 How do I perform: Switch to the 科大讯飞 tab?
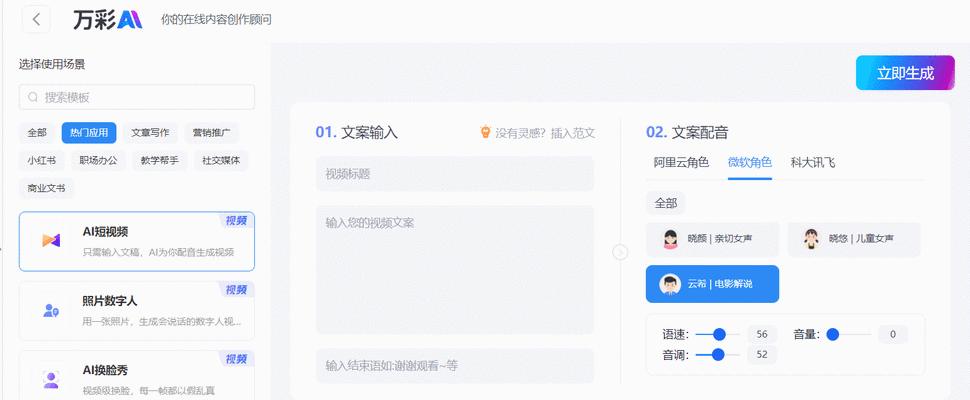[813, 163]
